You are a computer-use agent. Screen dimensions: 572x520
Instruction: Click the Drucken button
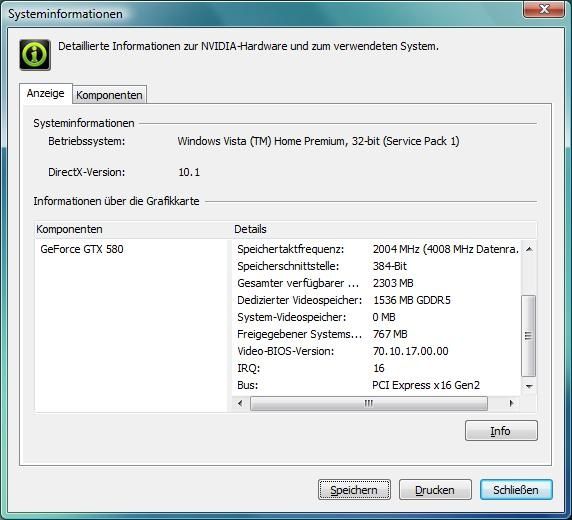(x=435, y=489)
